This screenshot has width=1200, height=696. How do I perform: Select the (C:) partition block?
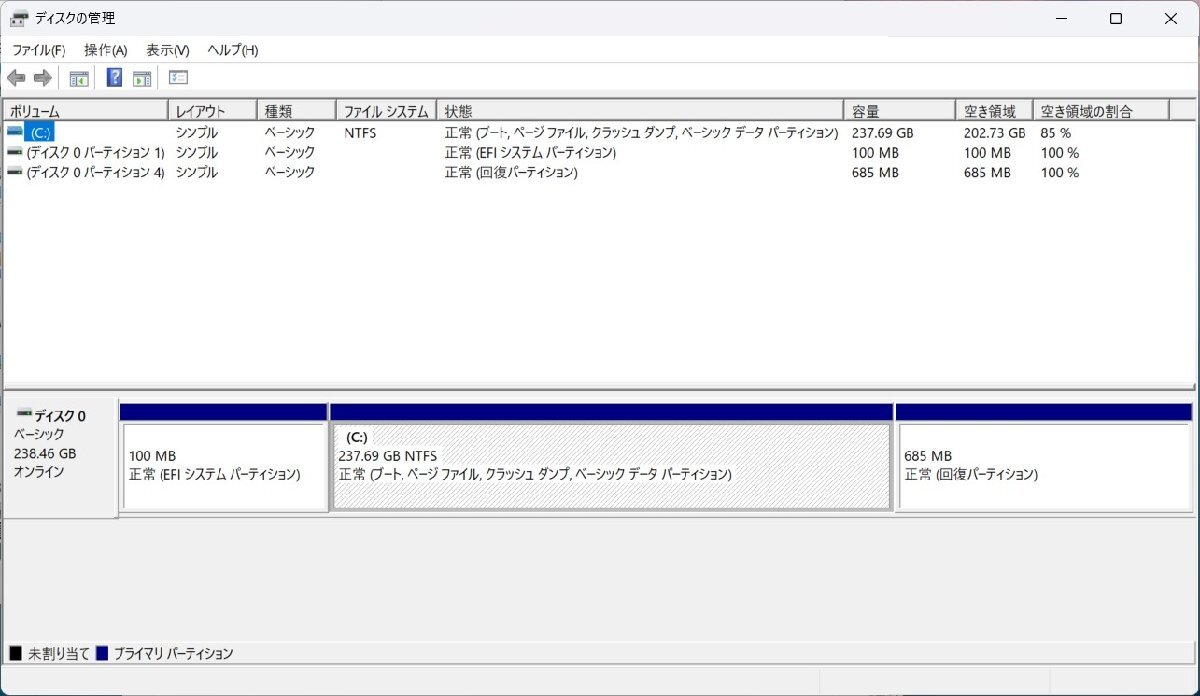(x=610, y=465)
